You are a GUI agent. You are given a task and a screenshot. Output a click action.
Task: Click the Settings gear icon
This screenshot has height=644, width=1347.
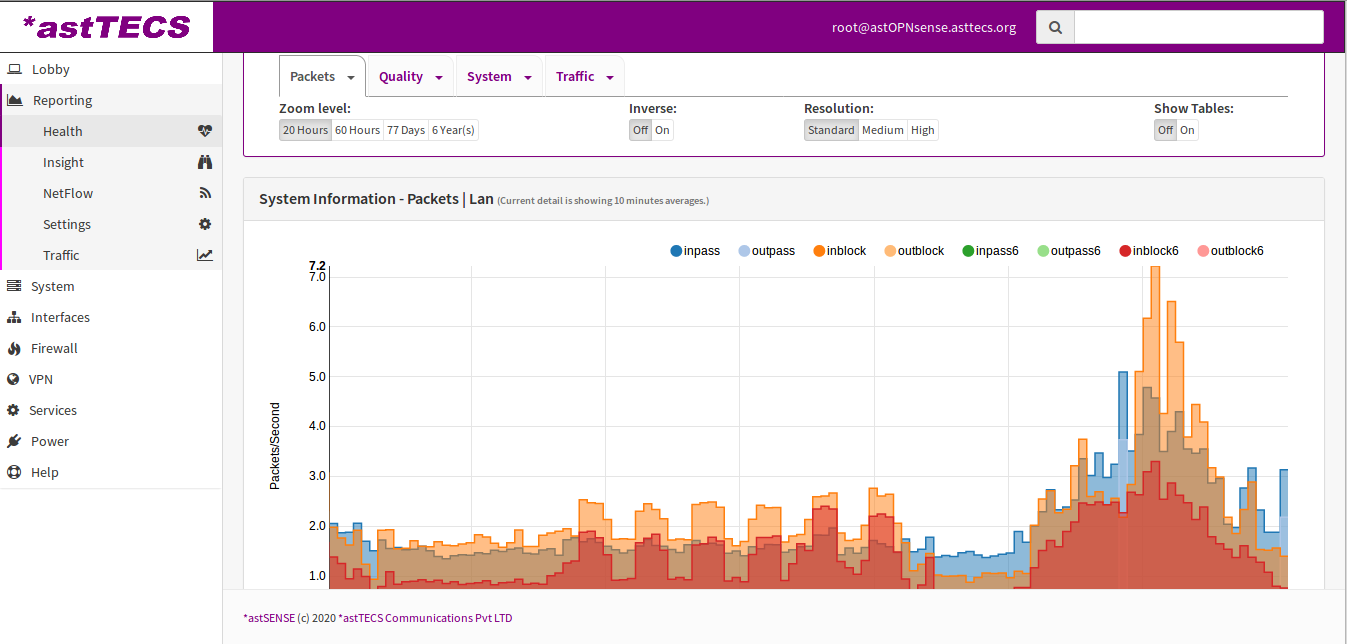(205, 224)
